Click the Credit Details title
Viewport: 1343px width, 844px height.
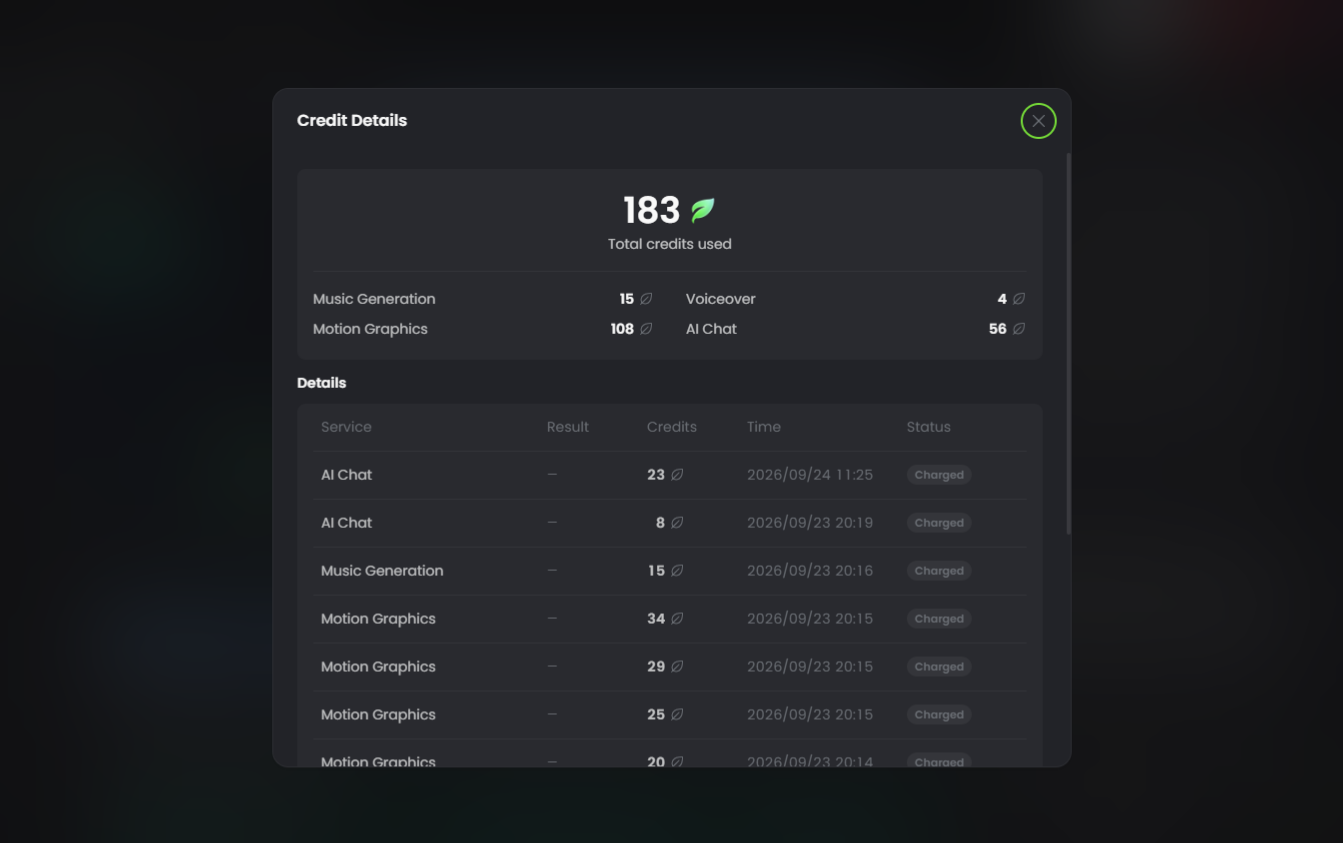tap(352, 120)
